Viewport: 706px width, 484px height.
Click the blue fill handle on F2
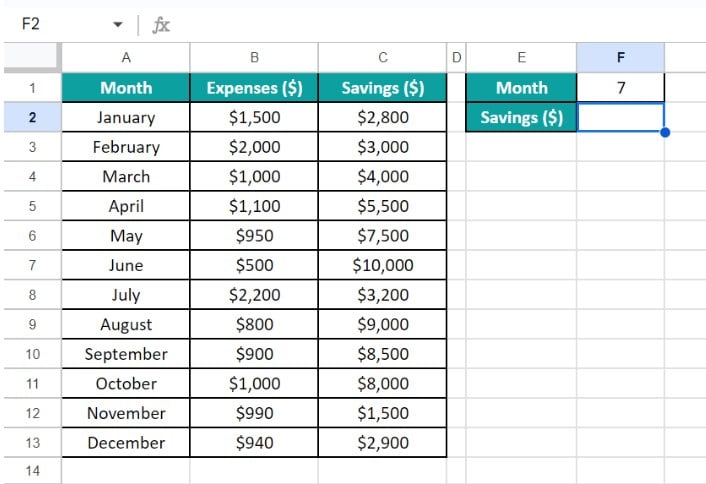tap(665, 132)
